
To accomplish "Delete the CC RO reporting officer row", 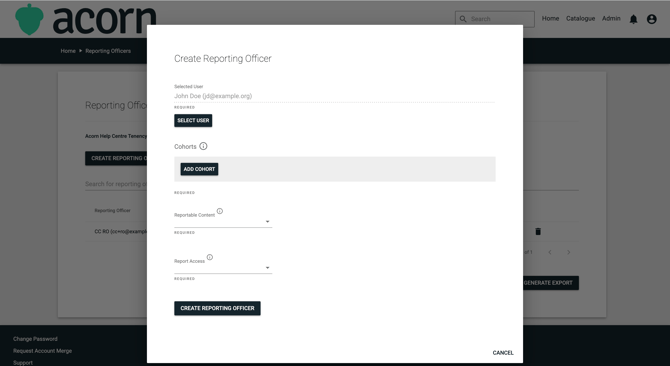I will click(538, 231).
